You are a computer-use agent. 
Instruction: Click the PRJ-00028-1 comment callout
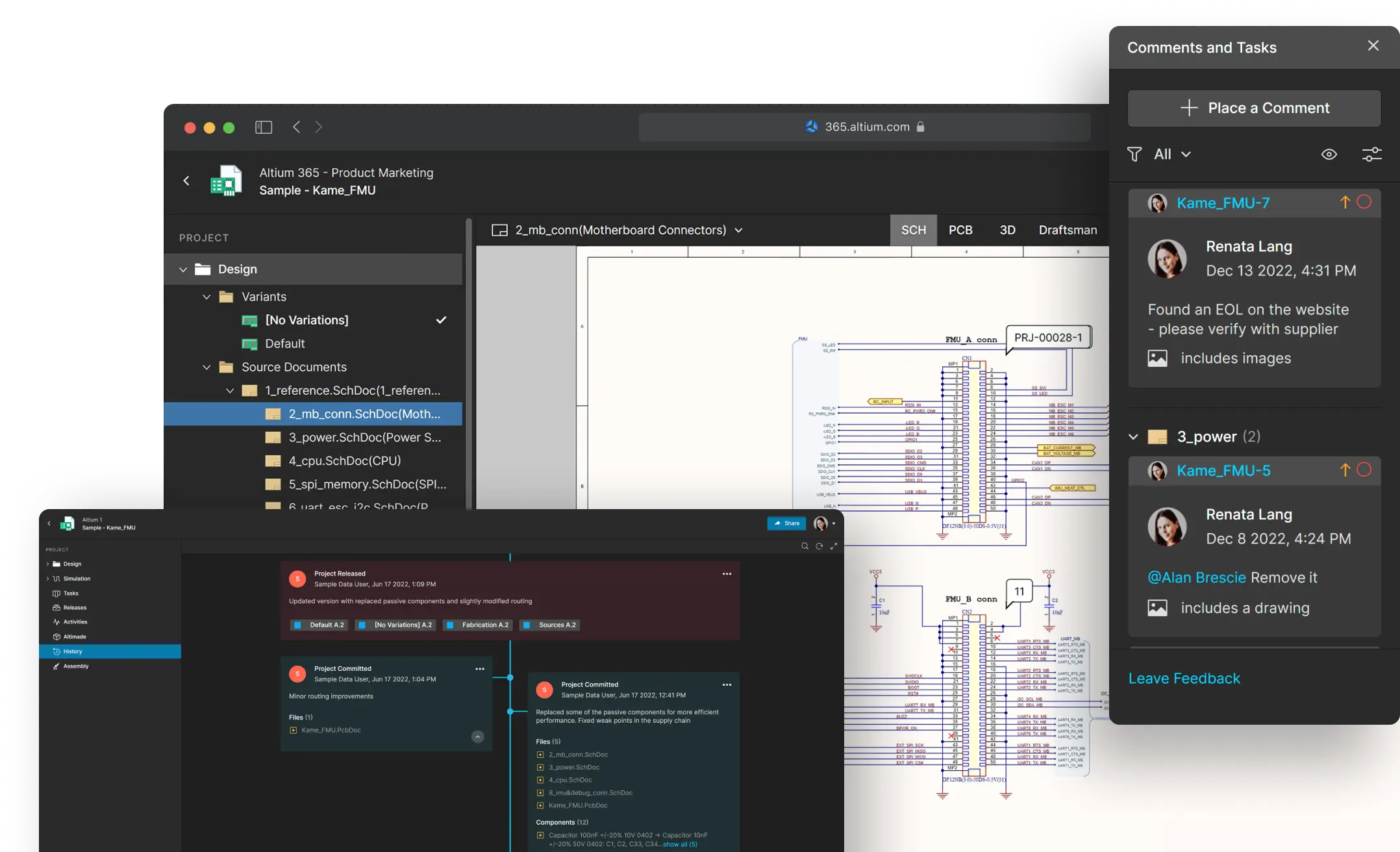pyautogui.click(x=1048, y=338)
